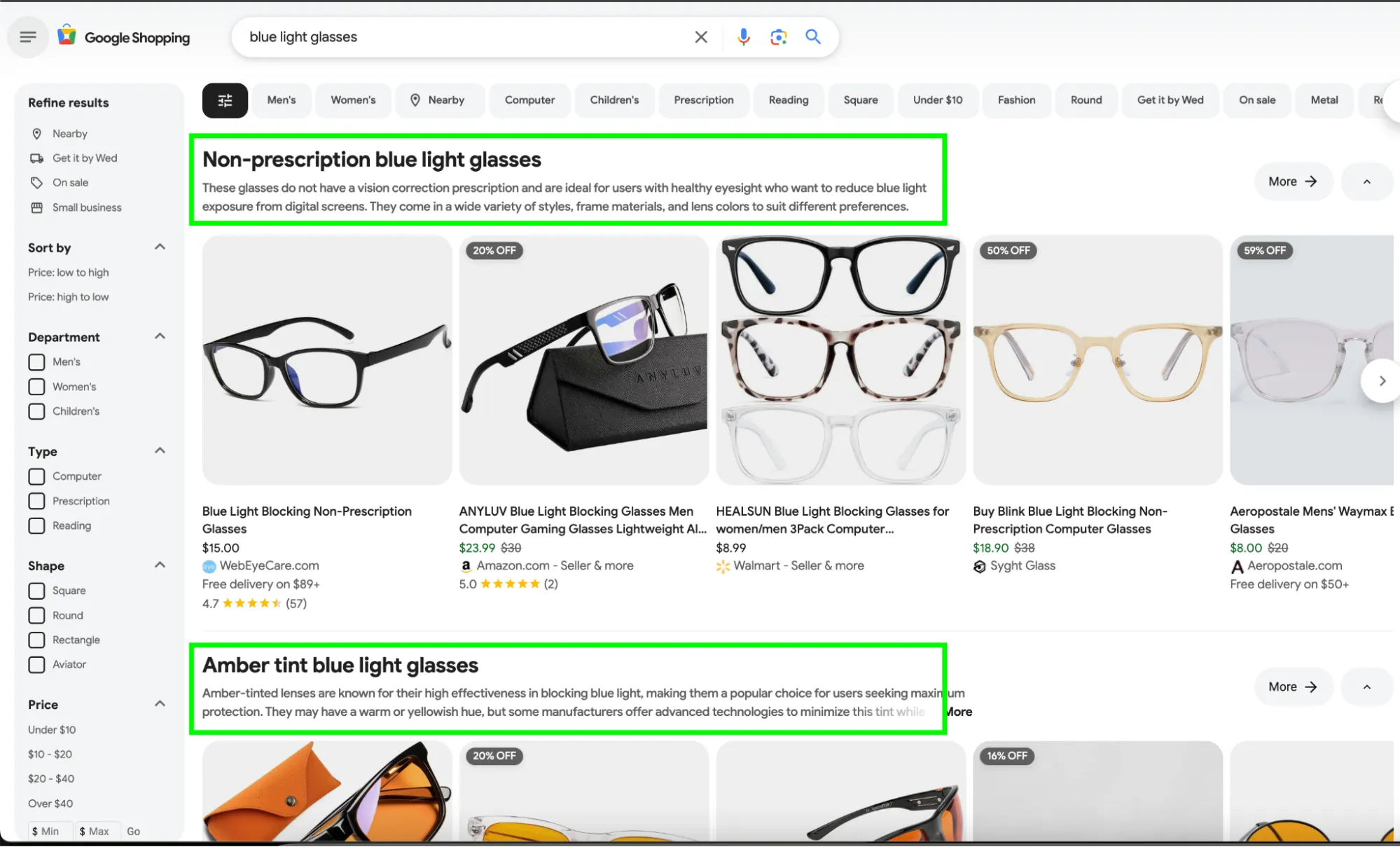The width and height of the screenshot is (1400, 847).
Task: Click the price tag icon beside On sale
Action: point(37,183)
